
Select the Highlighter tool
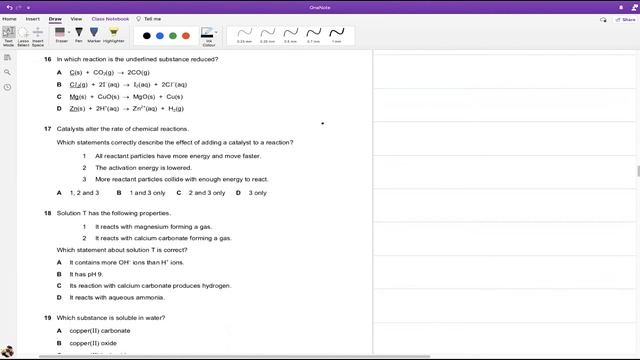113,35
